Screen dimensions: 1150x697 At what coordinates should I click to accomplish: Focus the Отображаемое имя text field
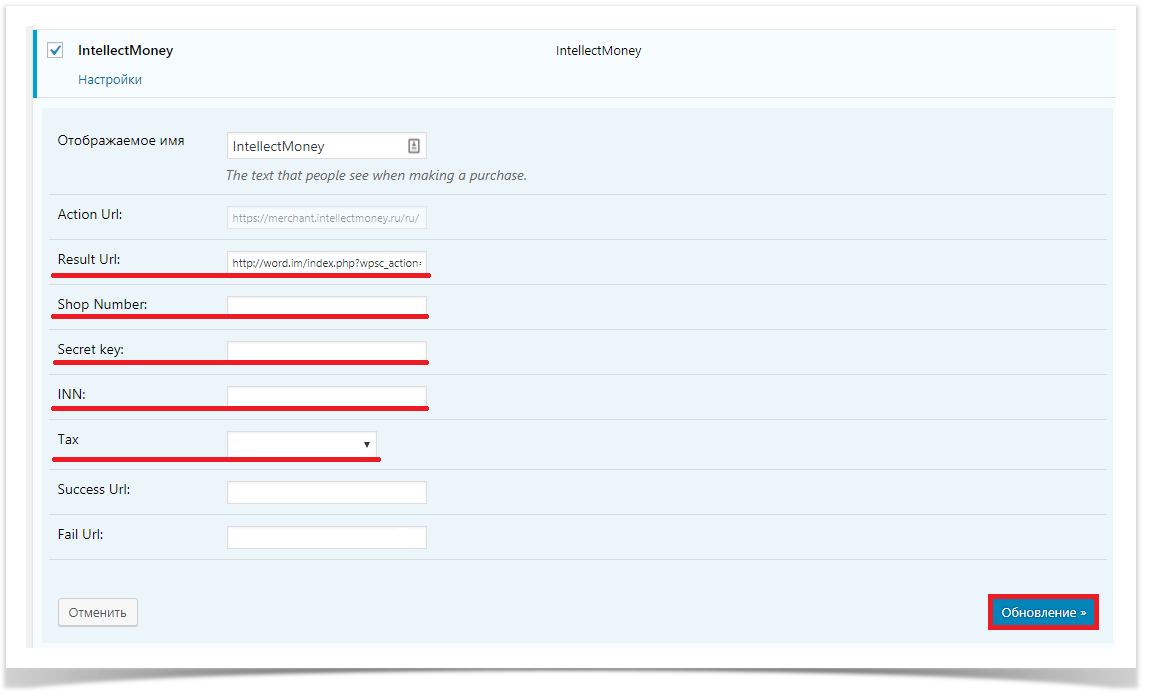click(315, 146)
